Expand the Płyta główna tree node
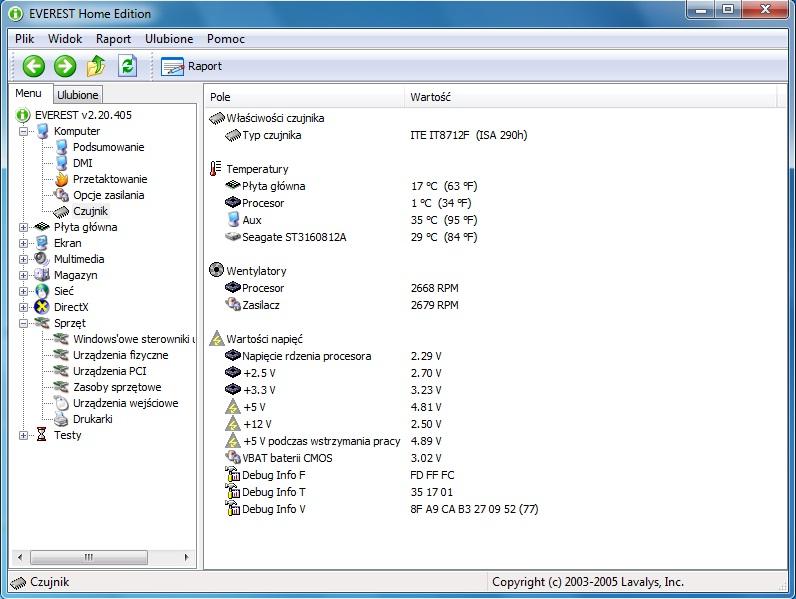This screenshot has height=599, width=796. [23, 227]
